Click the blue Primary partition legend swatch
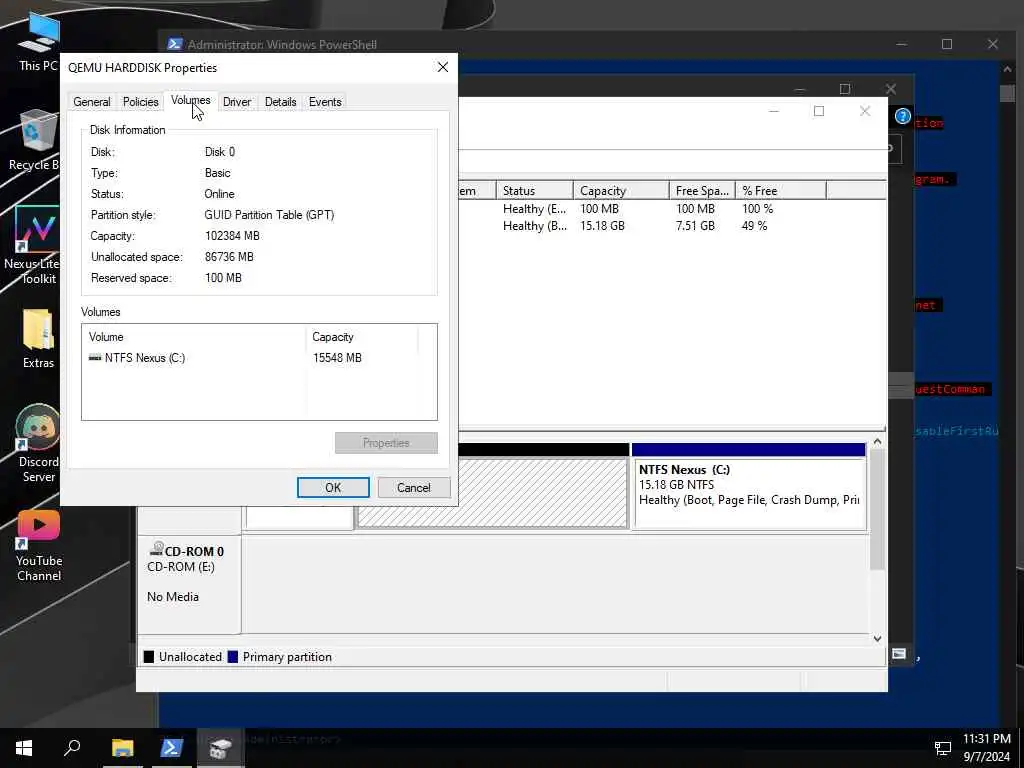Viewport: 1024px width, 768px height. (232, 657)
